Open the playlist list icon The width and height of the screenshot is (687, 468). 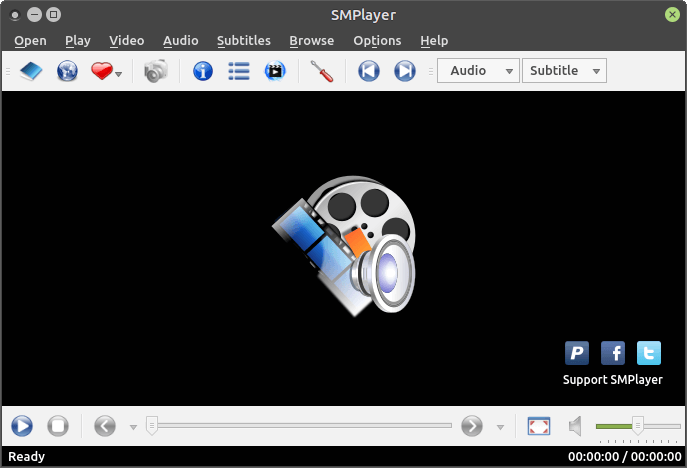pyautogui.click(x=239, y=72)
